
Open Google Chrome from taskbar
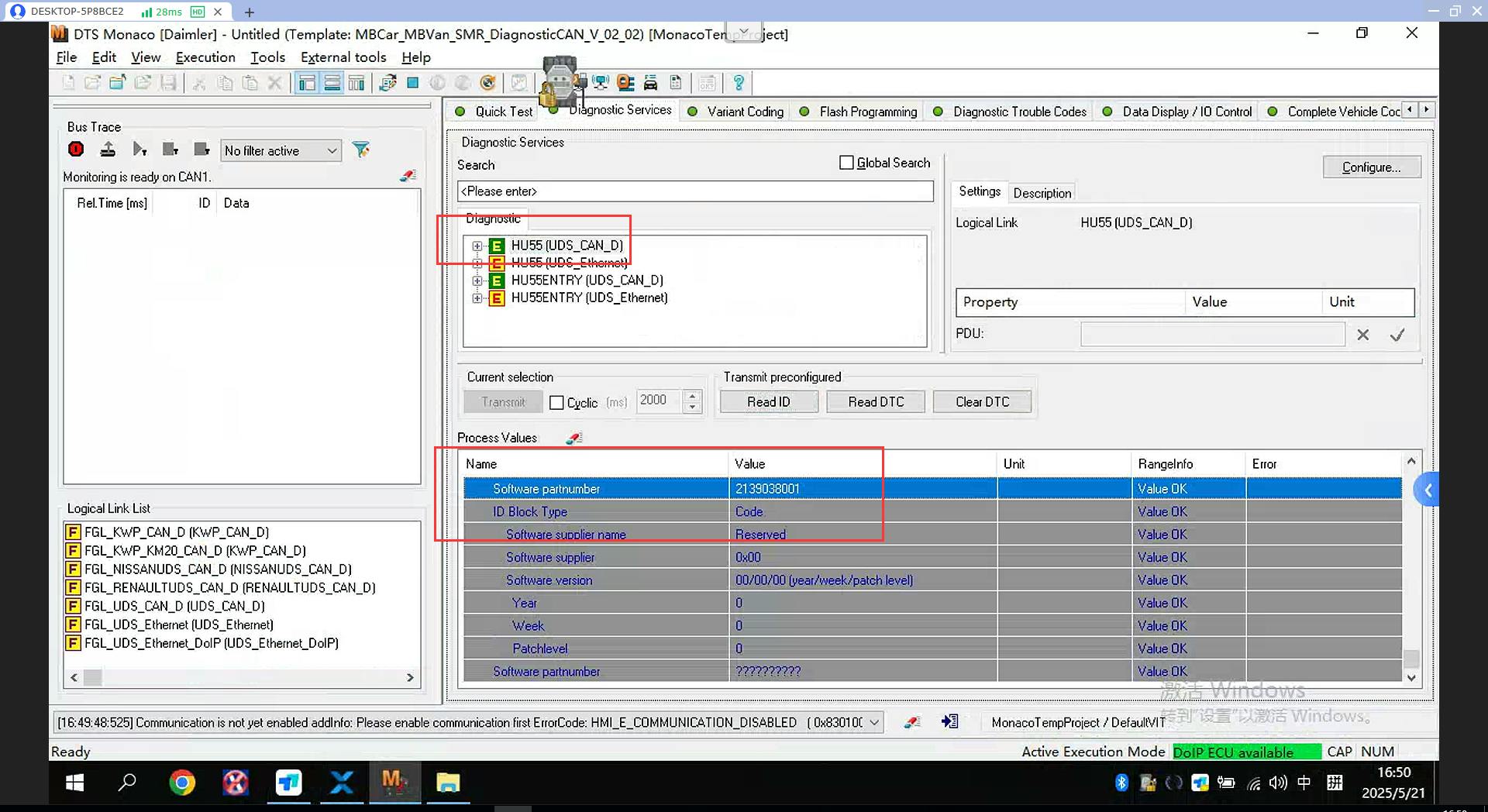tap(182, 783)
